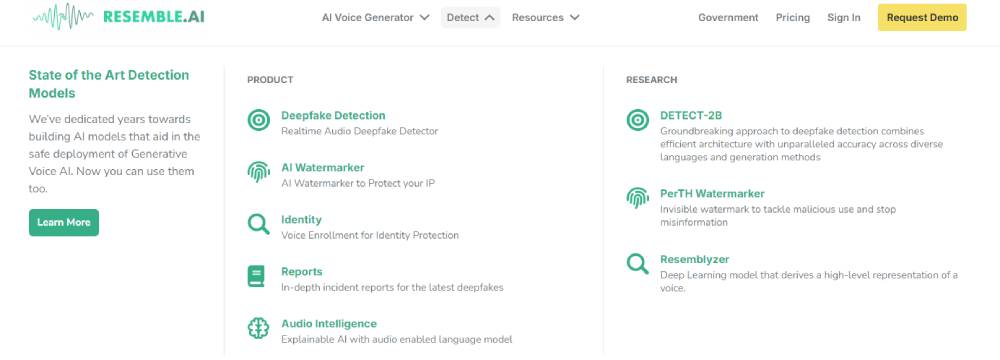Viewport: 1000px width, 360px height.
Task: Click the AI Watermarker fingerprint icon
Action: tap(258, 172)
